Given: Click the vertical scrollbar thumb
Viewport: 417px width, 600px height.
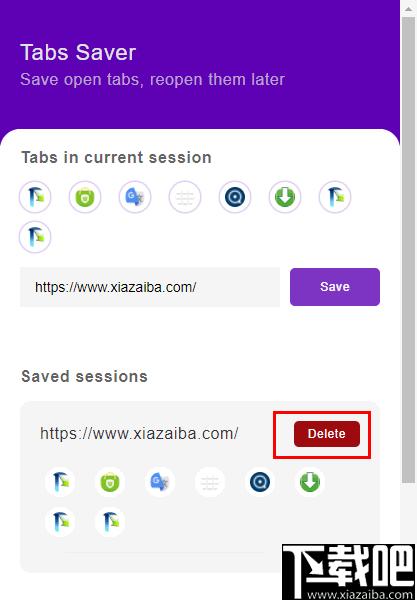Looking at the screenshot, I should click(x=409, y=251).
